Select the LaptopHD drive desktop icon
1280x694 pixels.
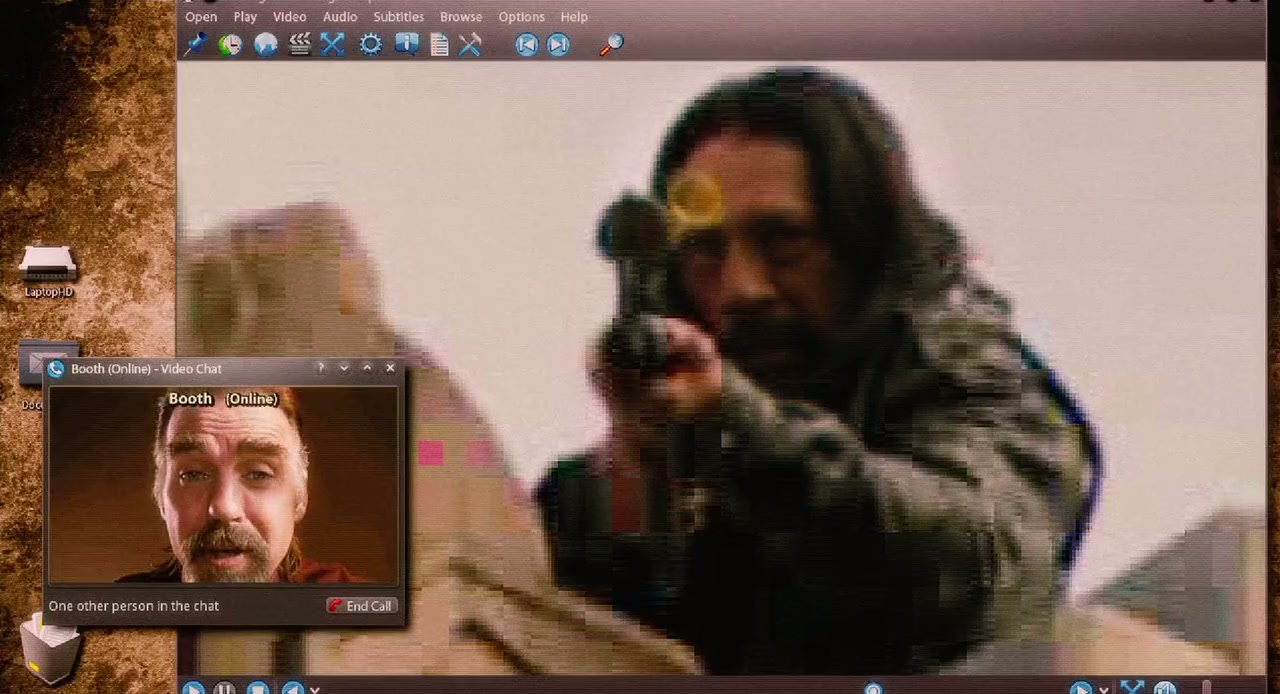point(48,270)
